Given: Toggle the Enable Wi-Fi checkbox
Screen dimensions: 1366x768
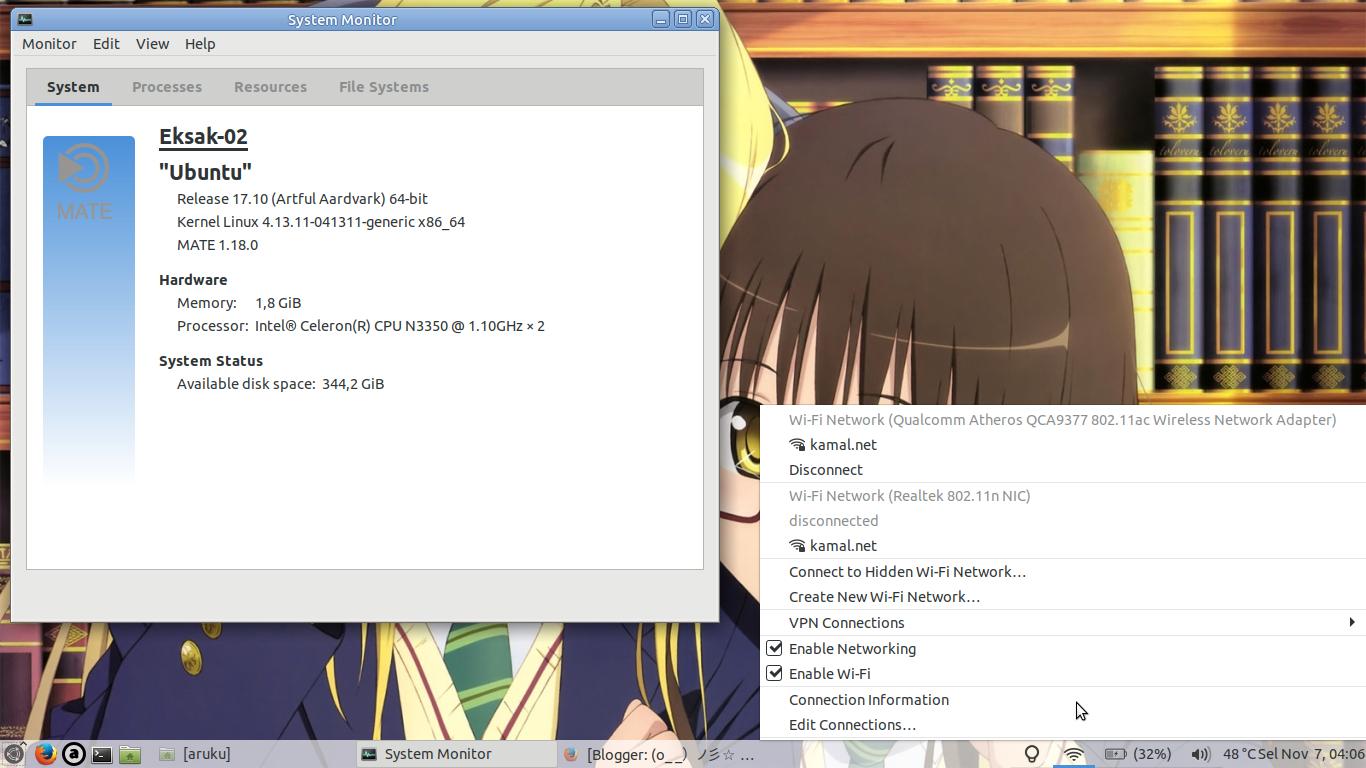Looking at the screenshot, I should [x=774, y=673].
